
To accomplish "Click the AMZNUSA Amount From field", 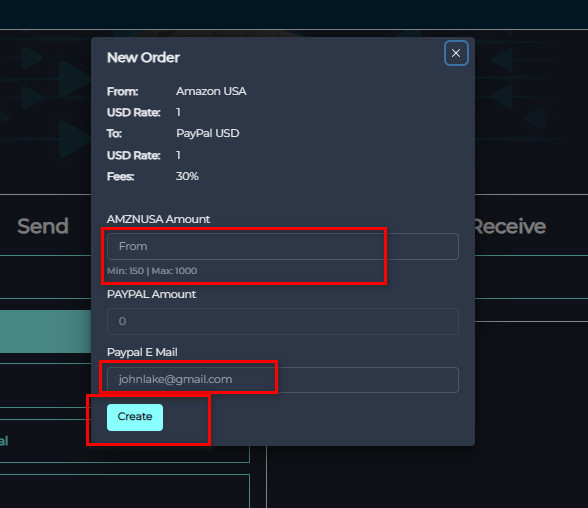I will tap(282, 246).
